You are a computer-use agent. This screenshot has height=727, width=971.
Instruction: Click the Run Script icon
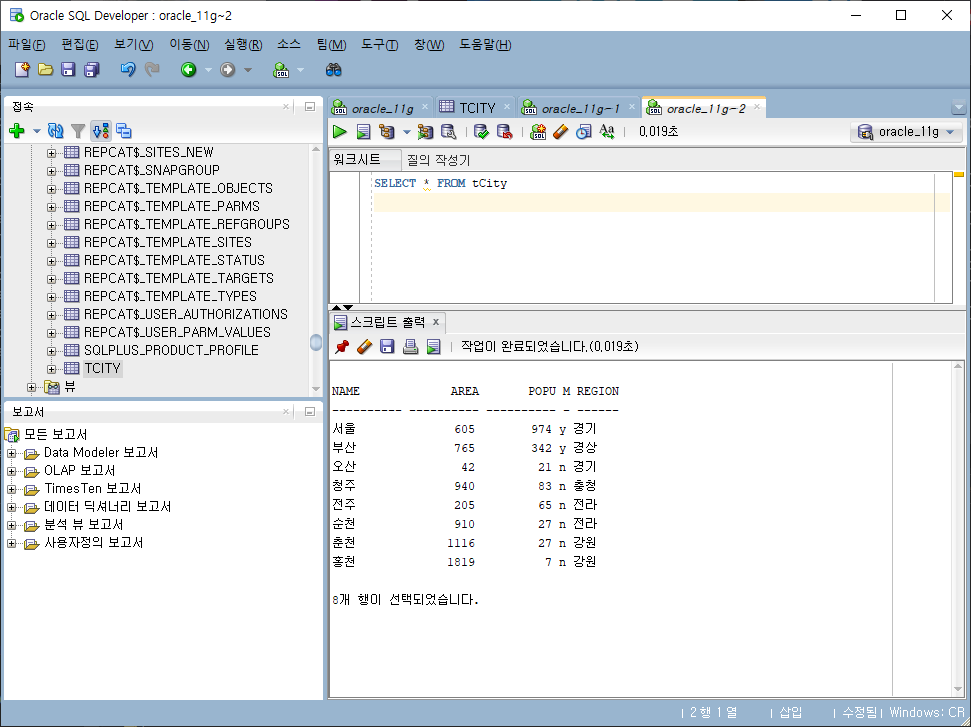[364, 131]
